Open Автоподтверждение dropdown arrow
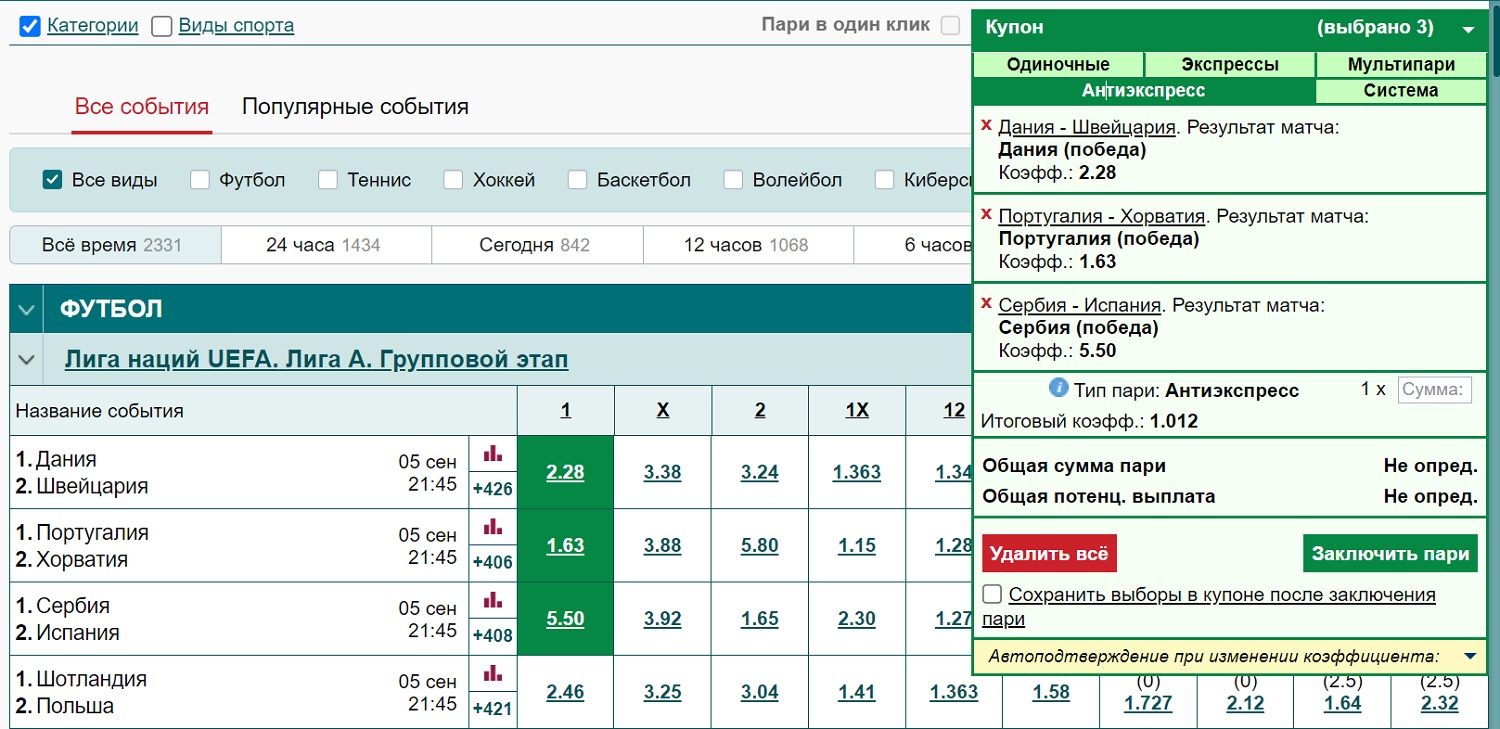 (x=1469, y=657)
